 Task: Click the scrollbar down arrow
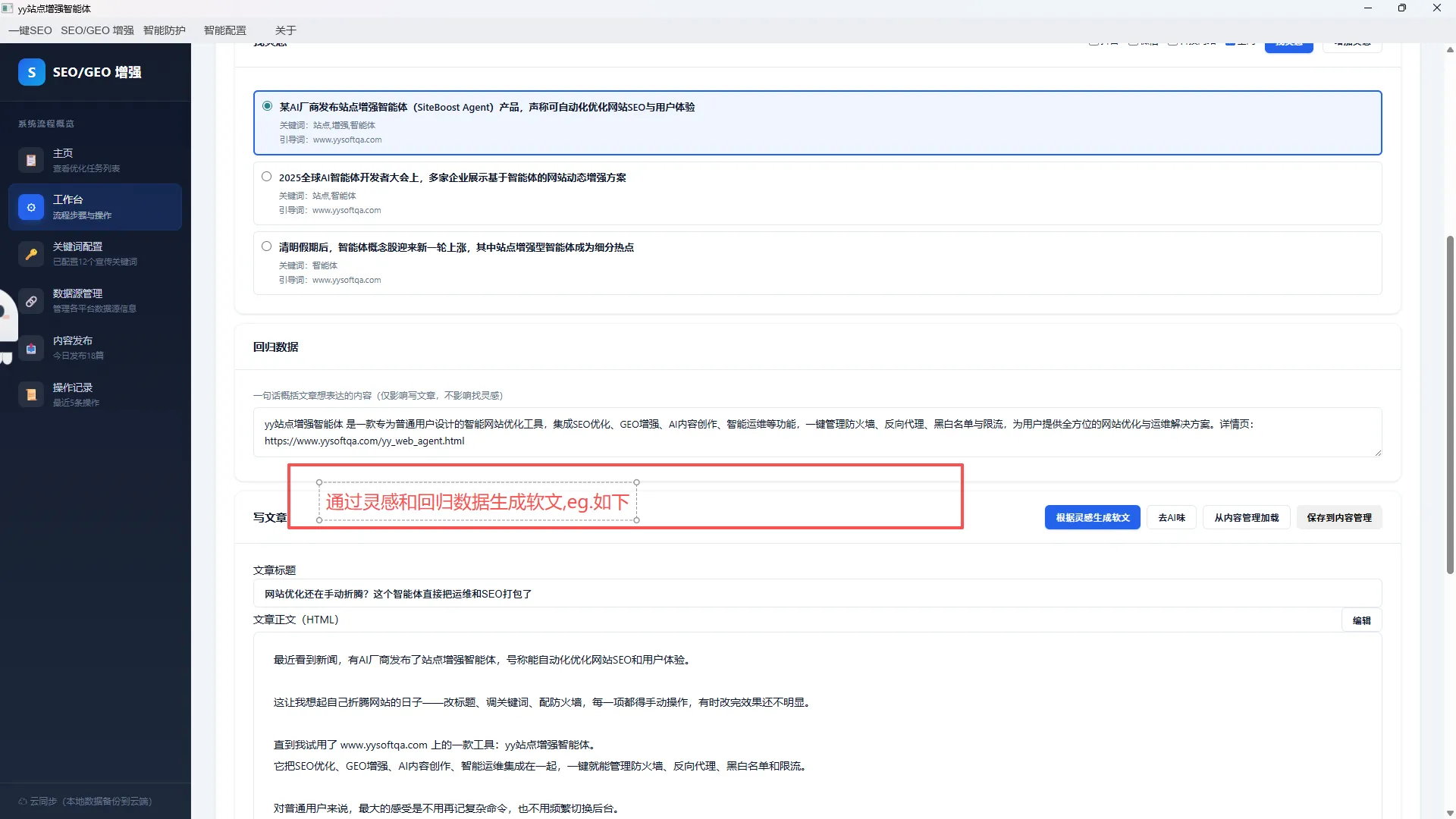[1450, 813]
